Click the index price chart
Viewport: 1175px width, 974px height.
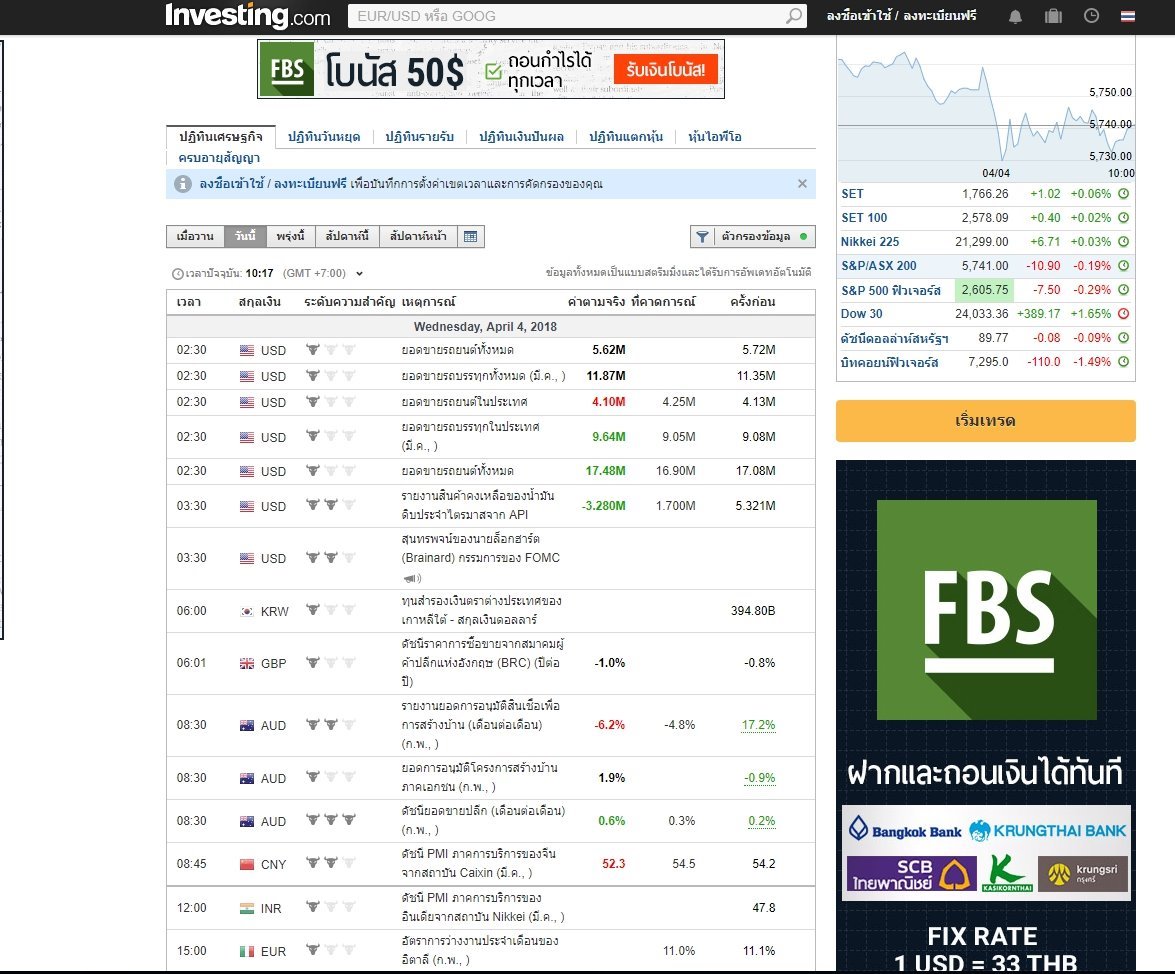(x=985, y=109)
